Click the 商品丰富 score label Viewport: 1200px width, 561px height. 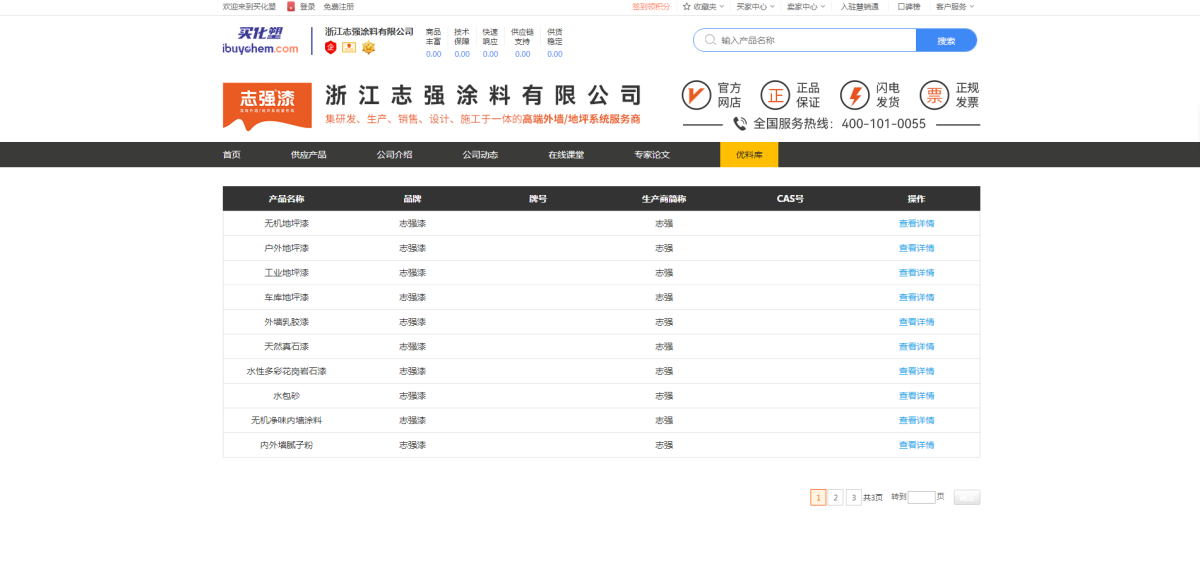[433, 37]
